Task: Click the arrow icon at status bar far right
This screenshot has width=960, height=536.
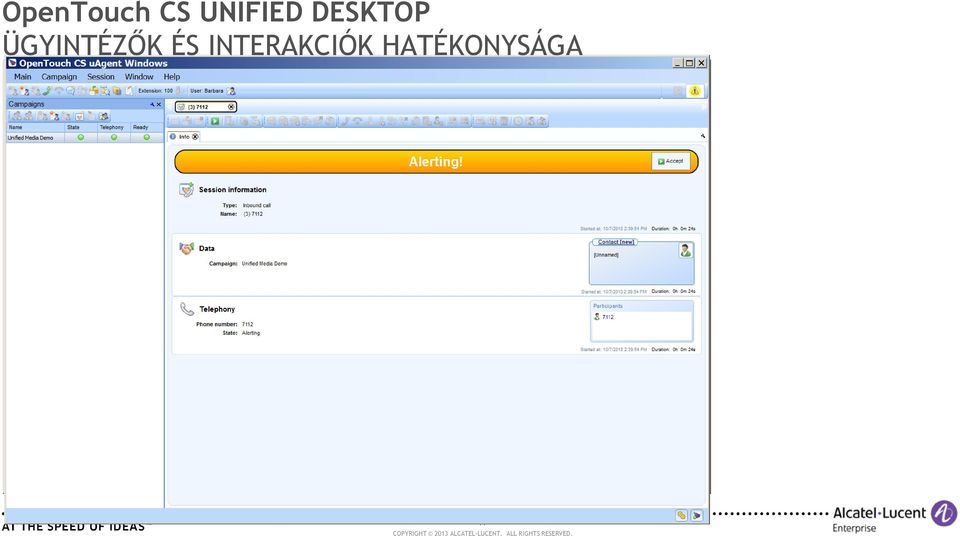Action: pos(696,515)
